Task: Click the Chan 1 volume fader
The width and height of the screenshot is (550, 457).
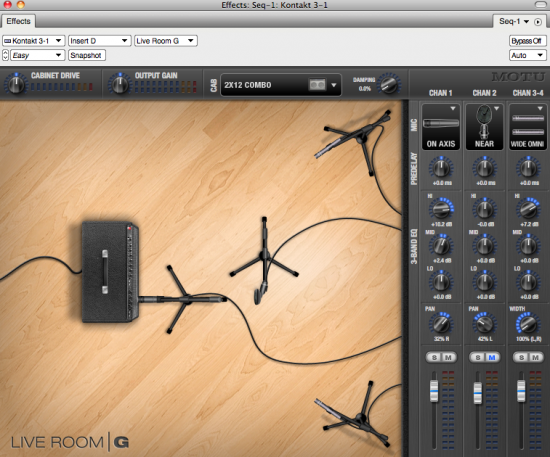Action: coord(434,390)
